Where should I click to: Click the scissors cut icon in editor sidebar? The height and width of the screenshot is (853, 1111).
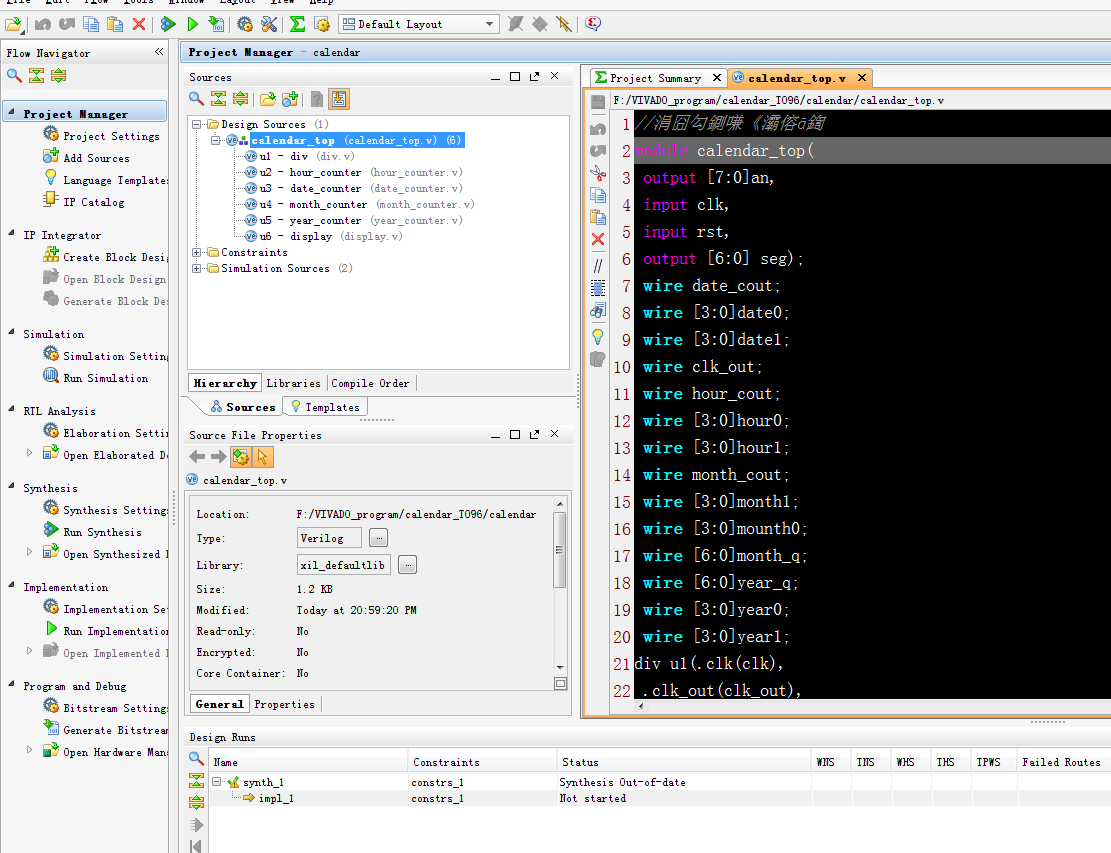(x=598, y=173)
